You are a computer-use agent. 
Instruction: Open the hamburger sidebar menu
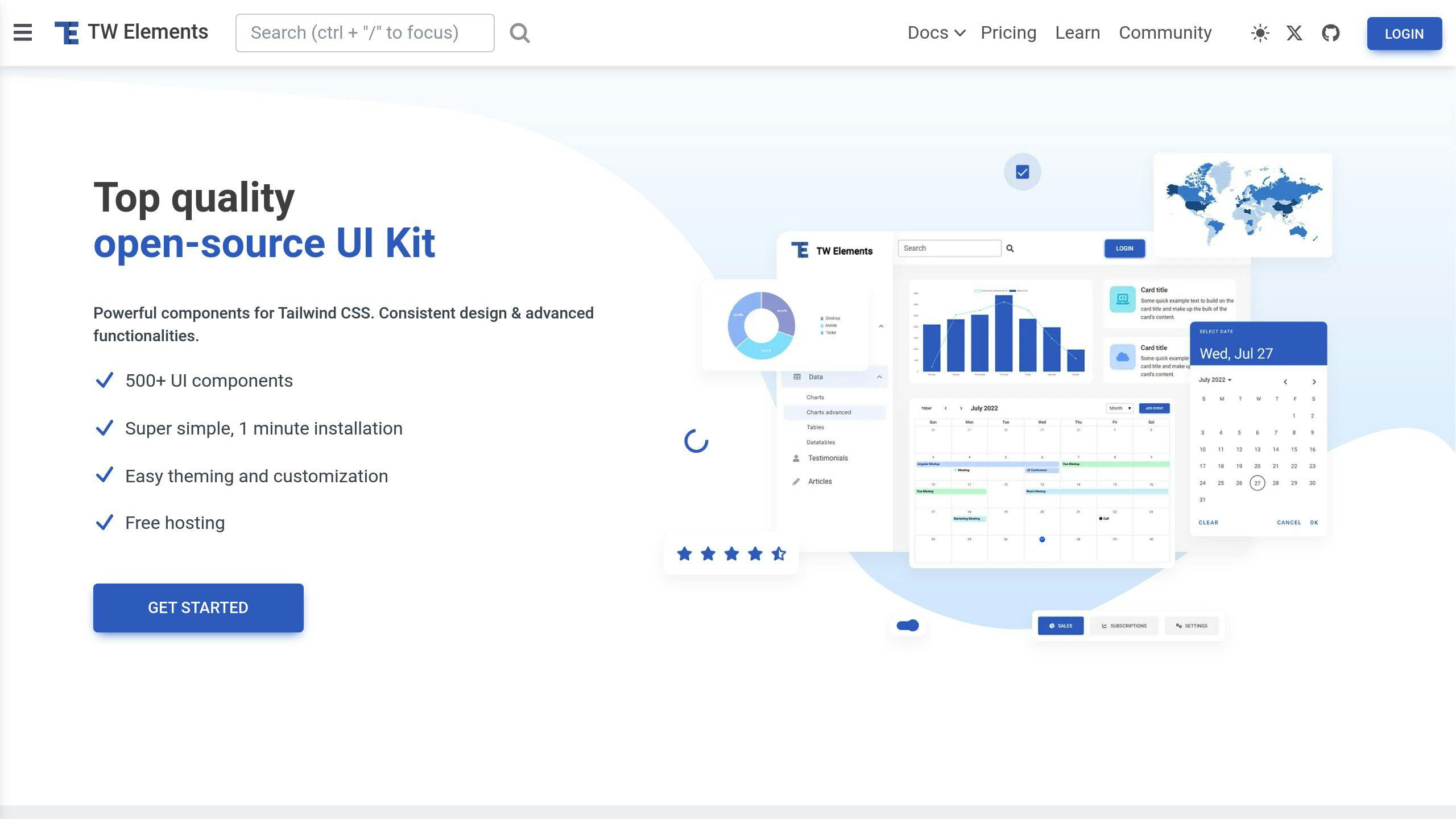[23, 32]
